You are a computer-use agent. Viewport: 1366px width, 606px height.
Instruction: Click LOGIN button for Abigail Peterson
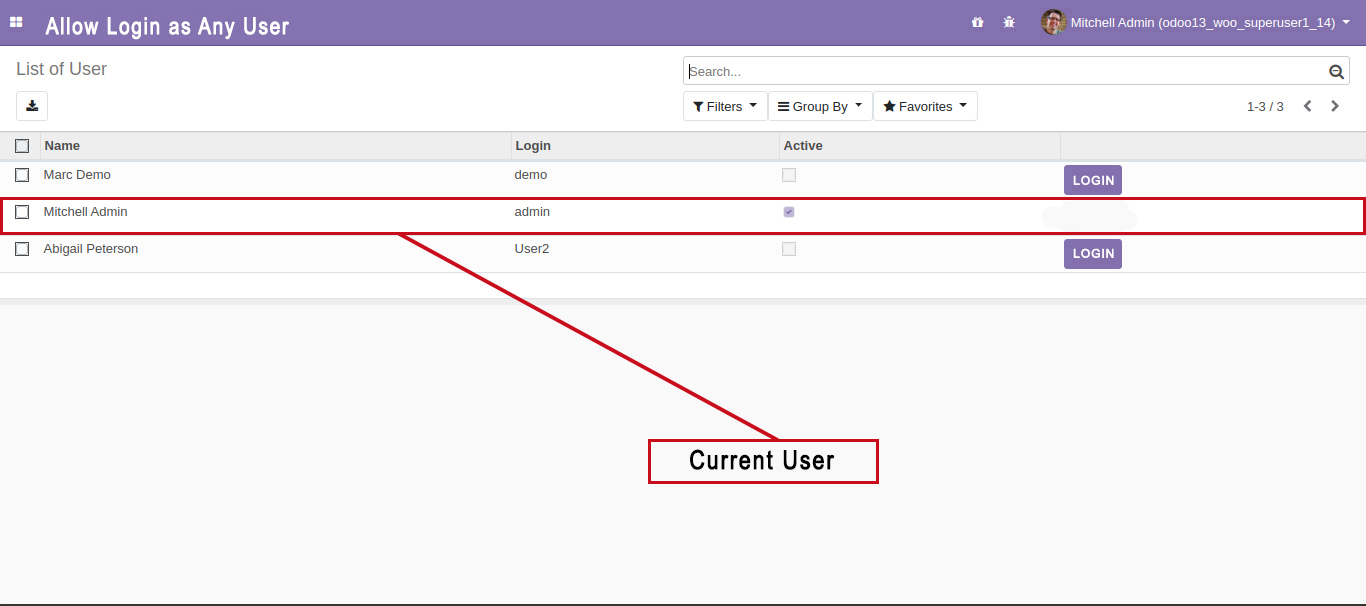[1092, 254]
